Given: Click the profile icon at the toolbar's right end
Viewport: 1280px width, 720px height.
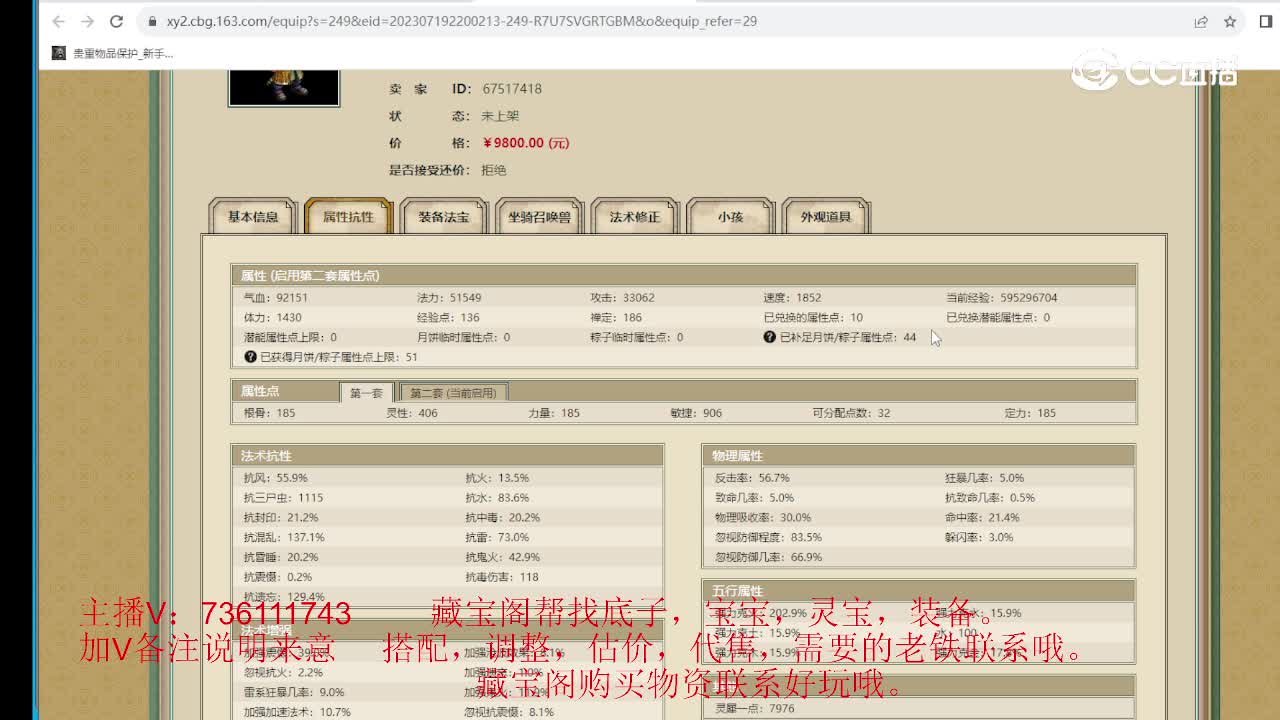Looking at the screenshot, I should point(1264,20).
